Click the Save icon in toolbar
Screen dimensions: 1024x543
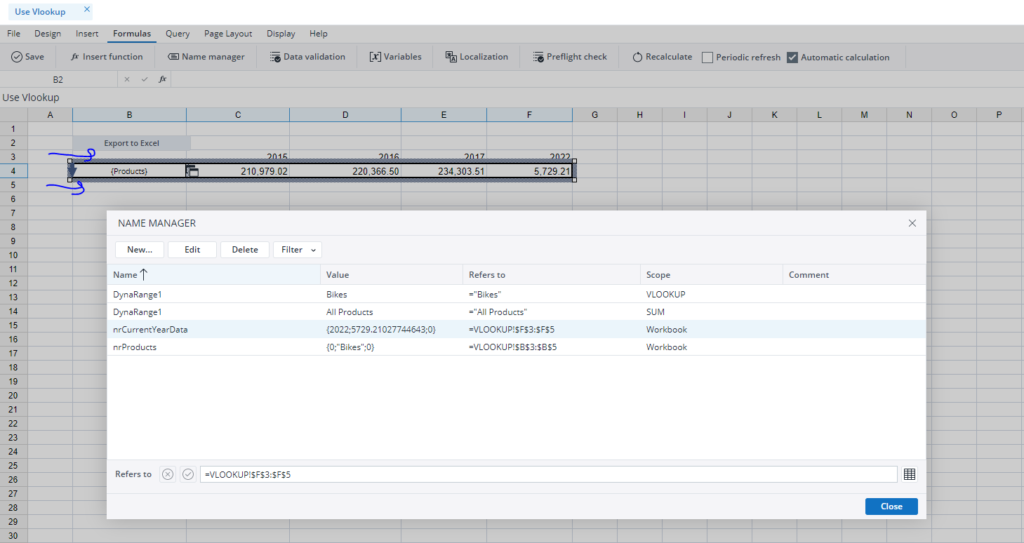pos(16,57)
